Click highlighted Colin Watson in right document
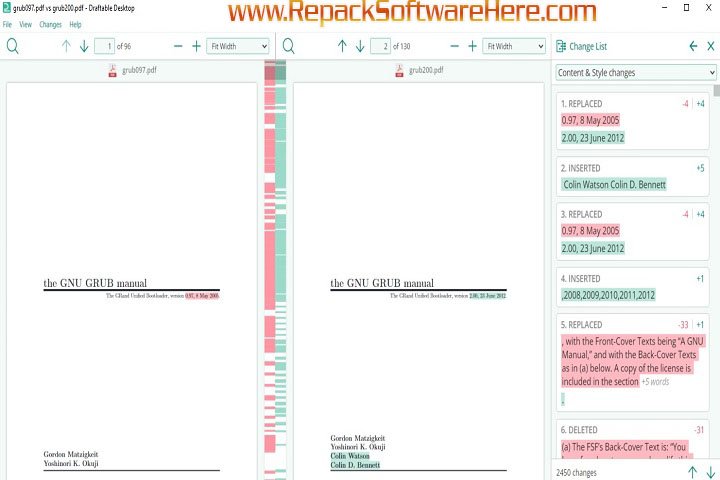This screenshot has width=720, height=480. [350, 456]
